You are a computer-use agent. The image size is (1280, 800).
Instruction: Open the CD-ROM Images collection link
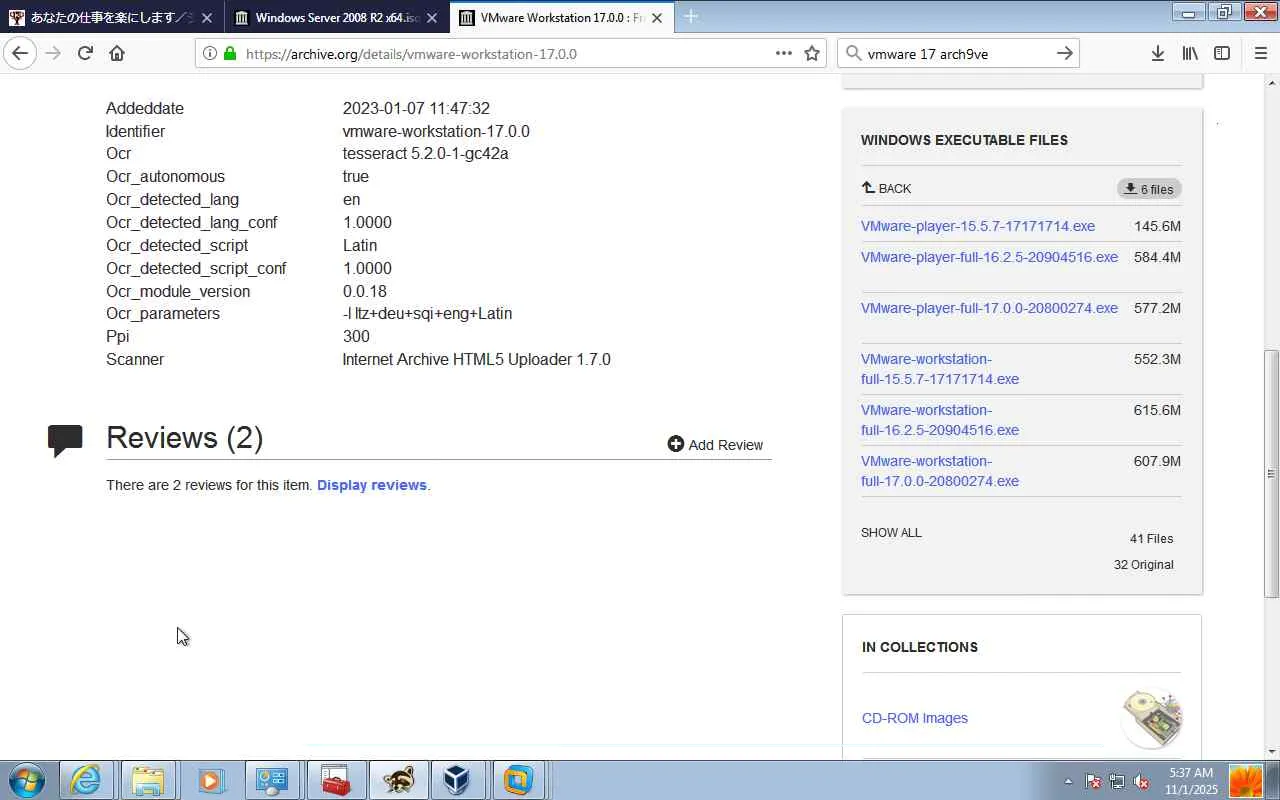pyautogui.click(x=915, y=718)
